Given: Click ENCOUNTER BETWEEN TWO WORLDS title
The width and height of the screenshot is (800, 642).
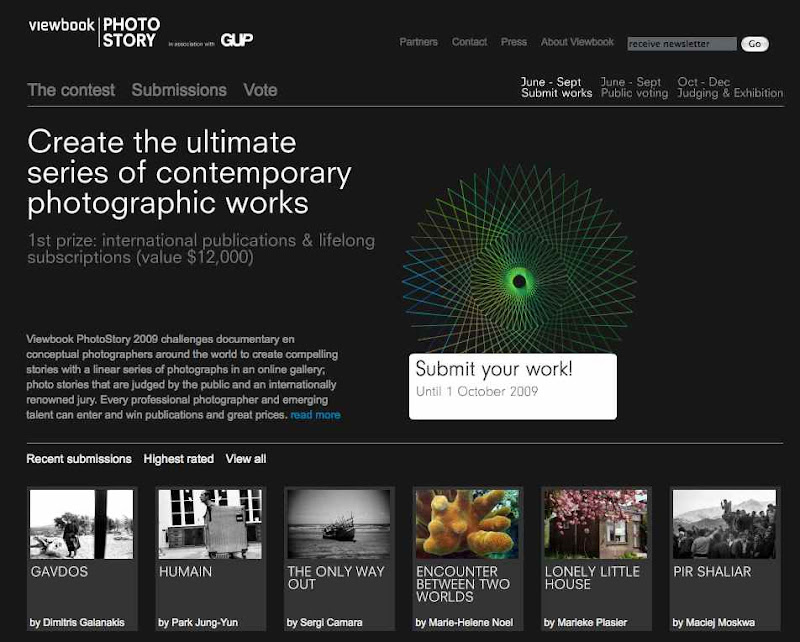Looking at the screenshot, I should tap(463, 584).
